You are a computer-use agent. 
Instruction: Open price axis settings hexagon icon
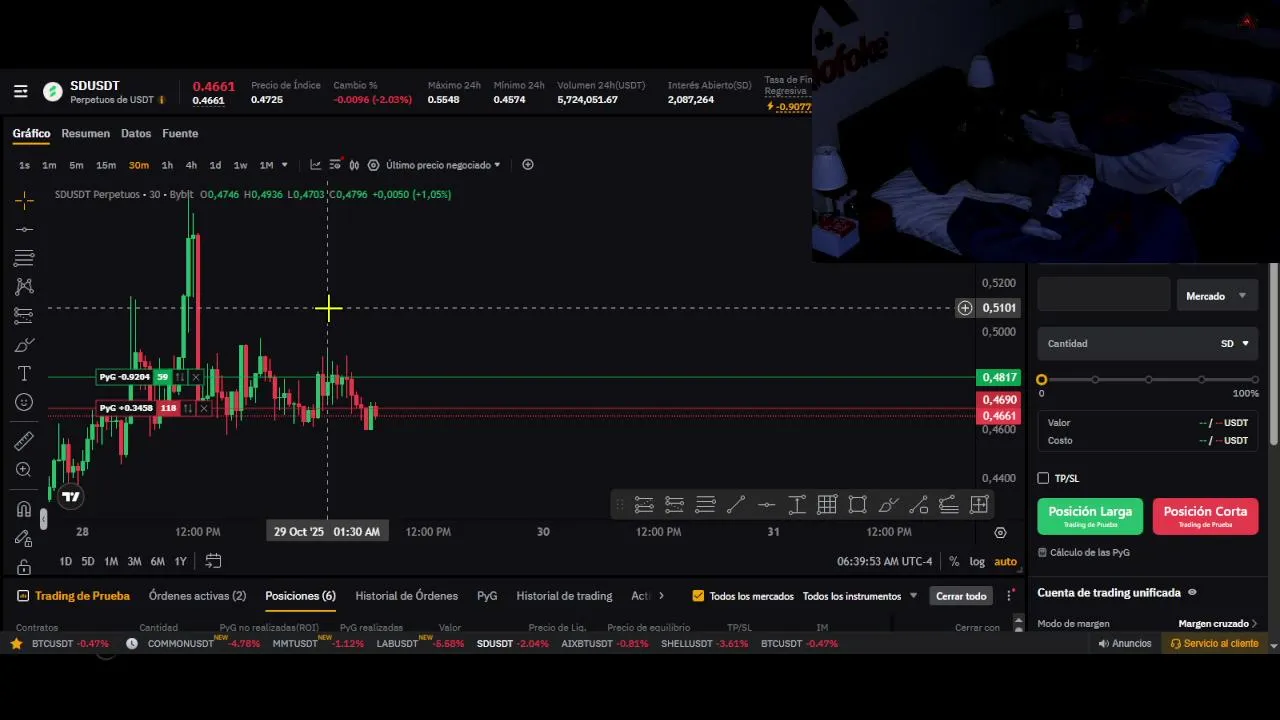(1000, 532)
